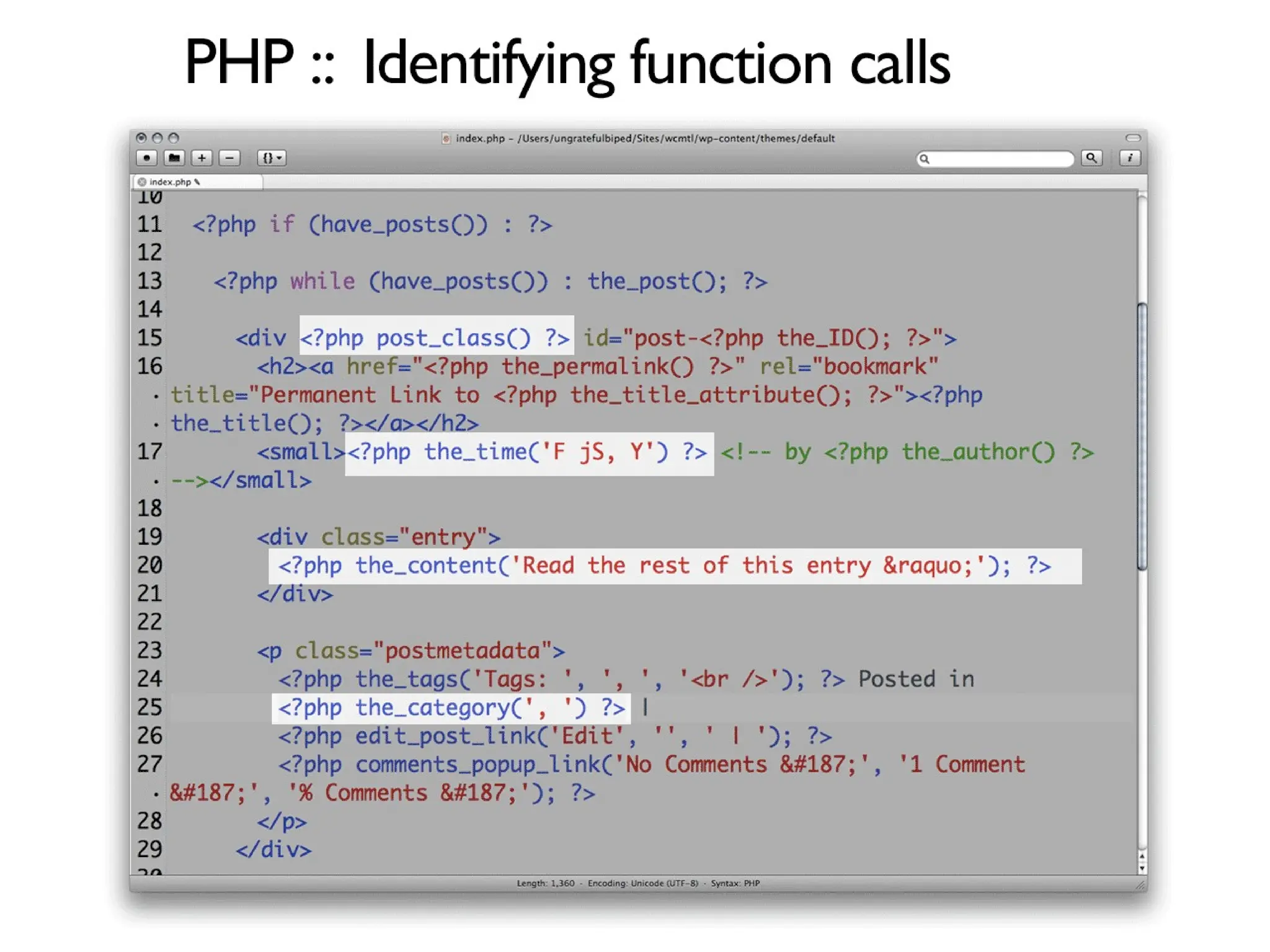The width and height of the screenshot is (1270, 952).
Task: Click the toolbar toggle pill in title bar
Action: (x=1133, y=138)
